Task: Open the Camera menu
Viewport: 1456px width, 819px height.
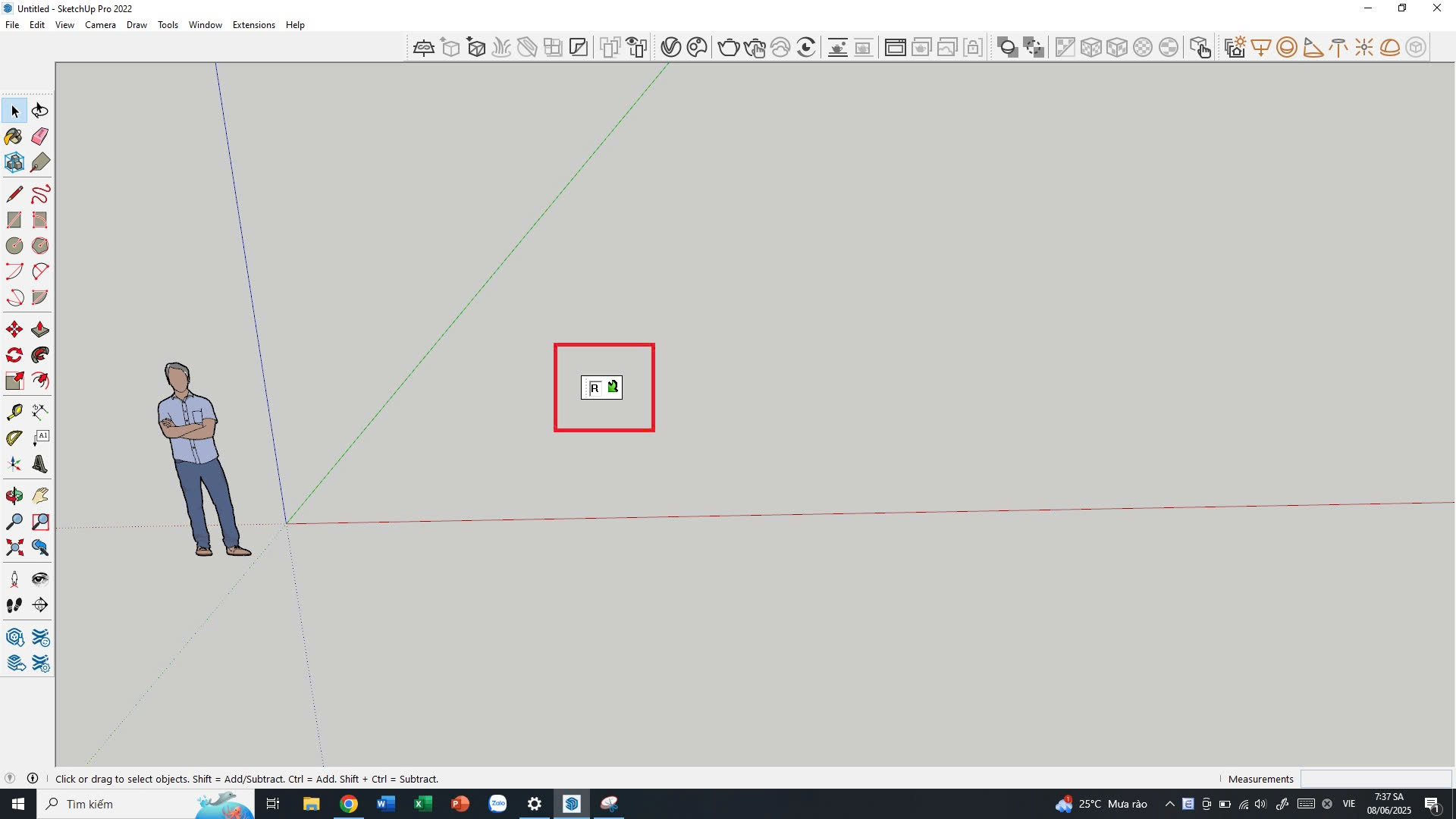Action: click(100, 25)
